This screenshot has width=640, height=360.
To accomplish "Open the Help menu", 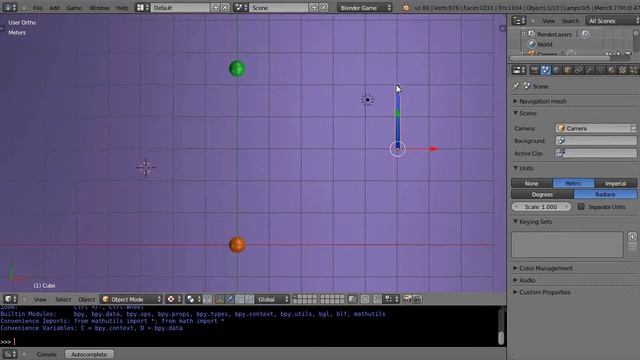I will point(122,8).
